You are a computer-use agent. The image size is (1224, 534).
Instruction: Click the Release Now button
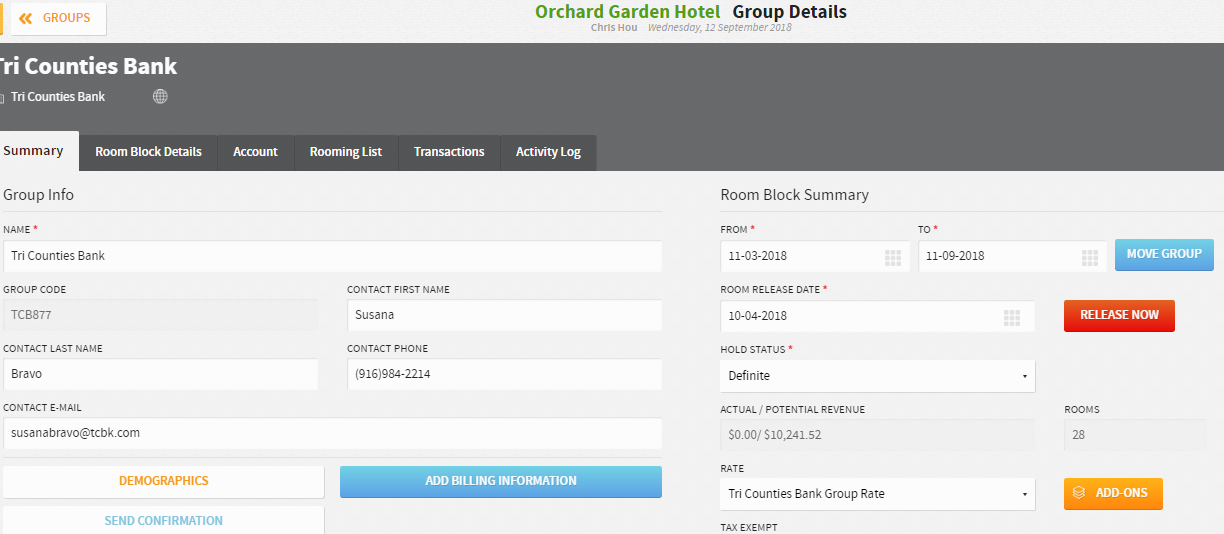(1119, 315)
